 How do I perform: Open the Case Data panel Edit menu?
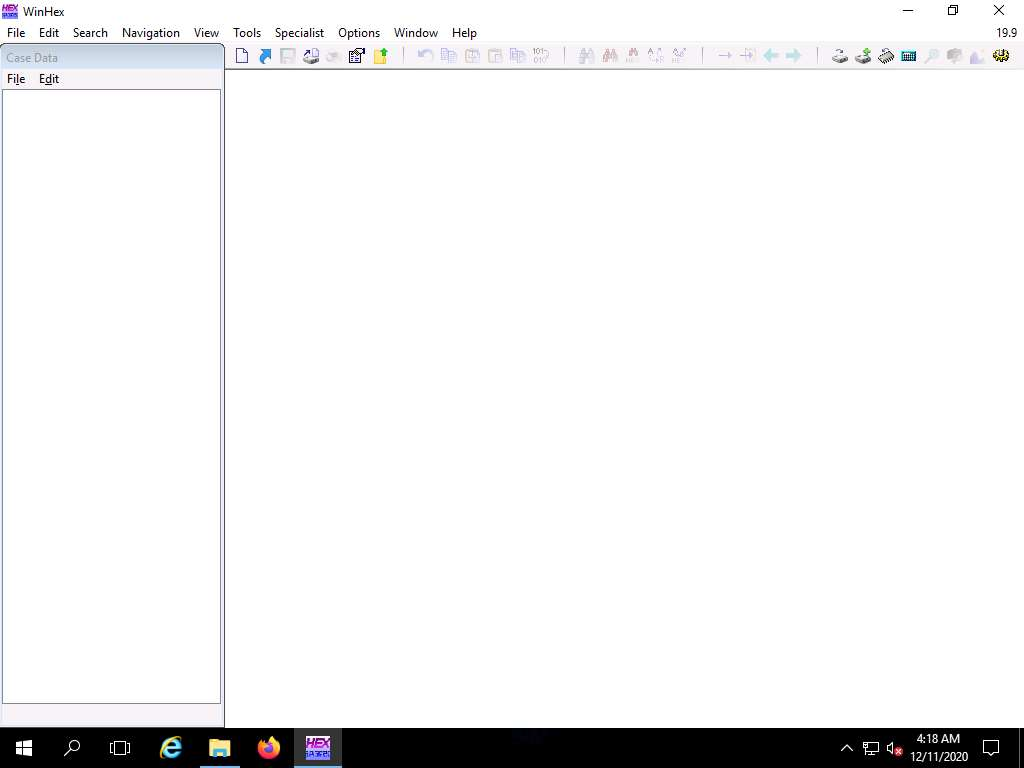pos(49,79)
